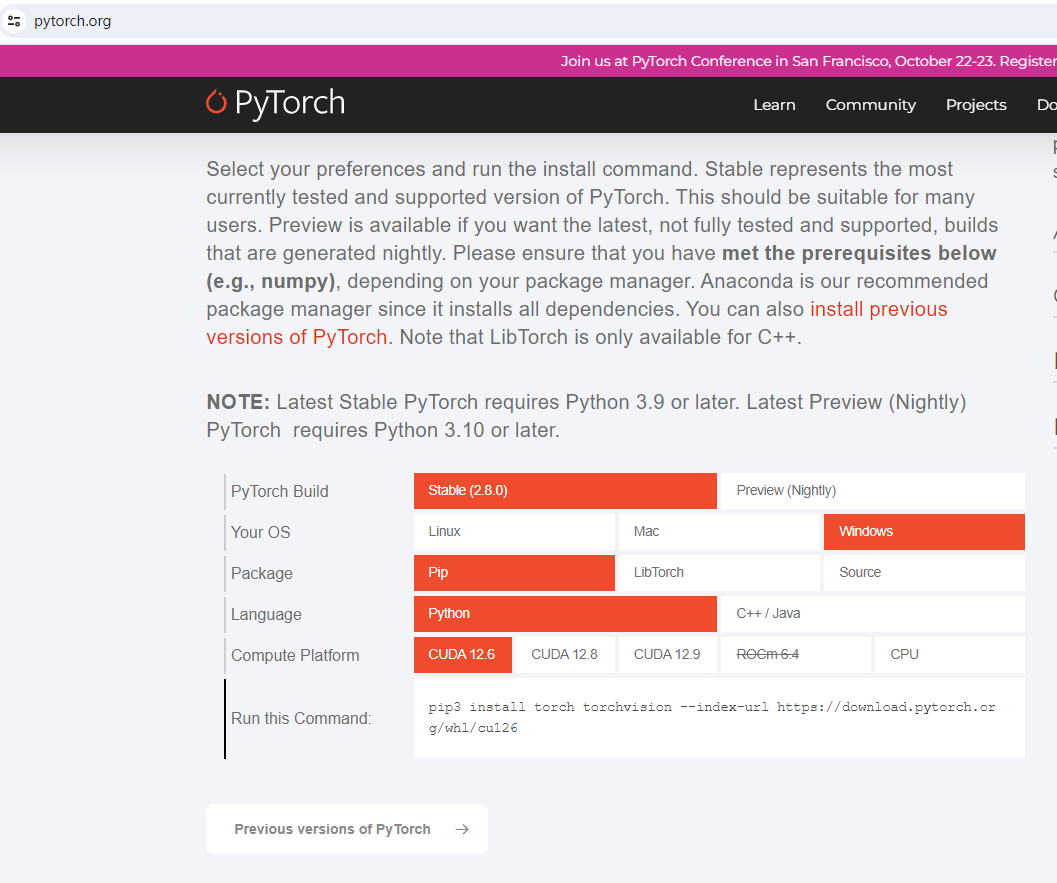Select CUDA 12.9 compute platform
Image resolution: width=1057 pixels, height=883 pixels.
pyautogui.click(x=667, y=655)
